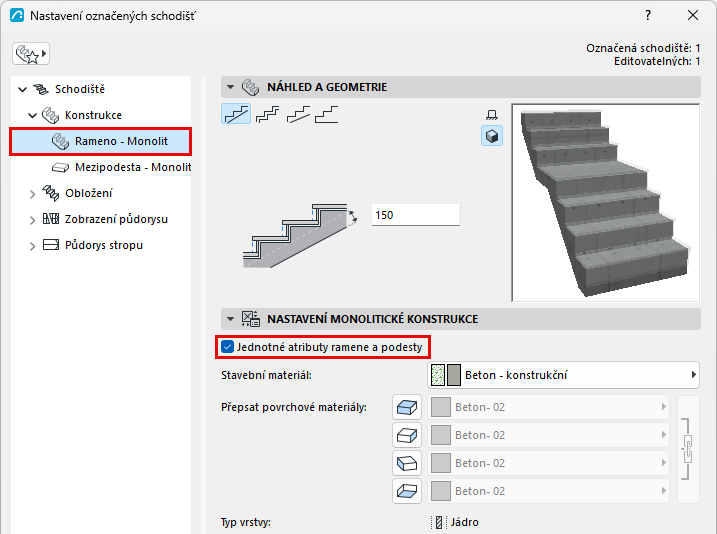Open the favorites star button
The width and height of the screenshot is (717, 534).
31,54
